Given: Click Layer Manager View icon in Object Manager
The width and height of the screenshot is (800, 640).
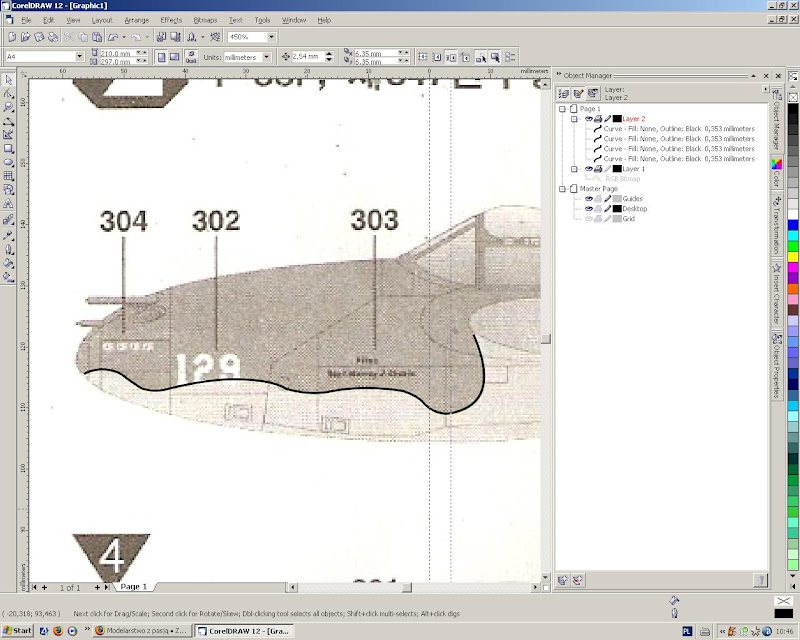Looking at the screenshot, I should [592, 93].
